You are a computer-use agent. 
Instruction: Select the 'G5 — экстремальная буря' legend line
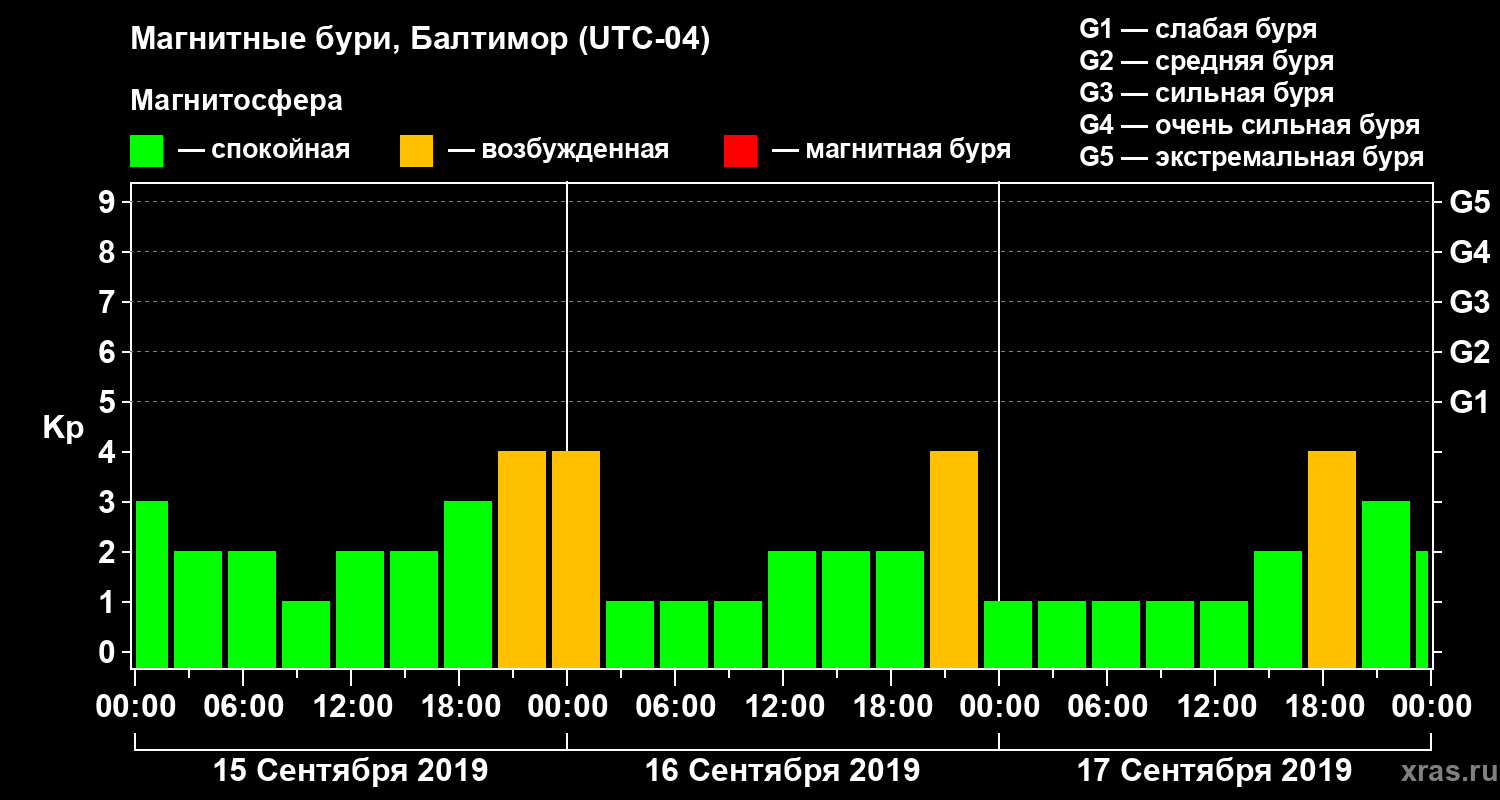(x=1251, y=157)
